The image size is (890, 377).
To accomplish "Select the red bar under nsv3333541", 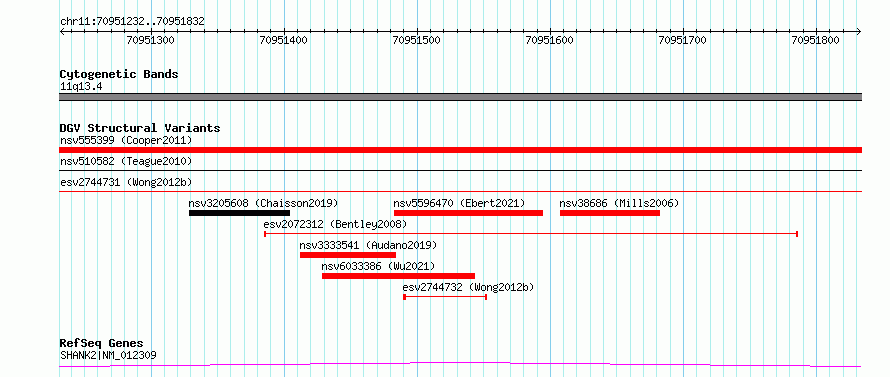I will click(348, 255).
